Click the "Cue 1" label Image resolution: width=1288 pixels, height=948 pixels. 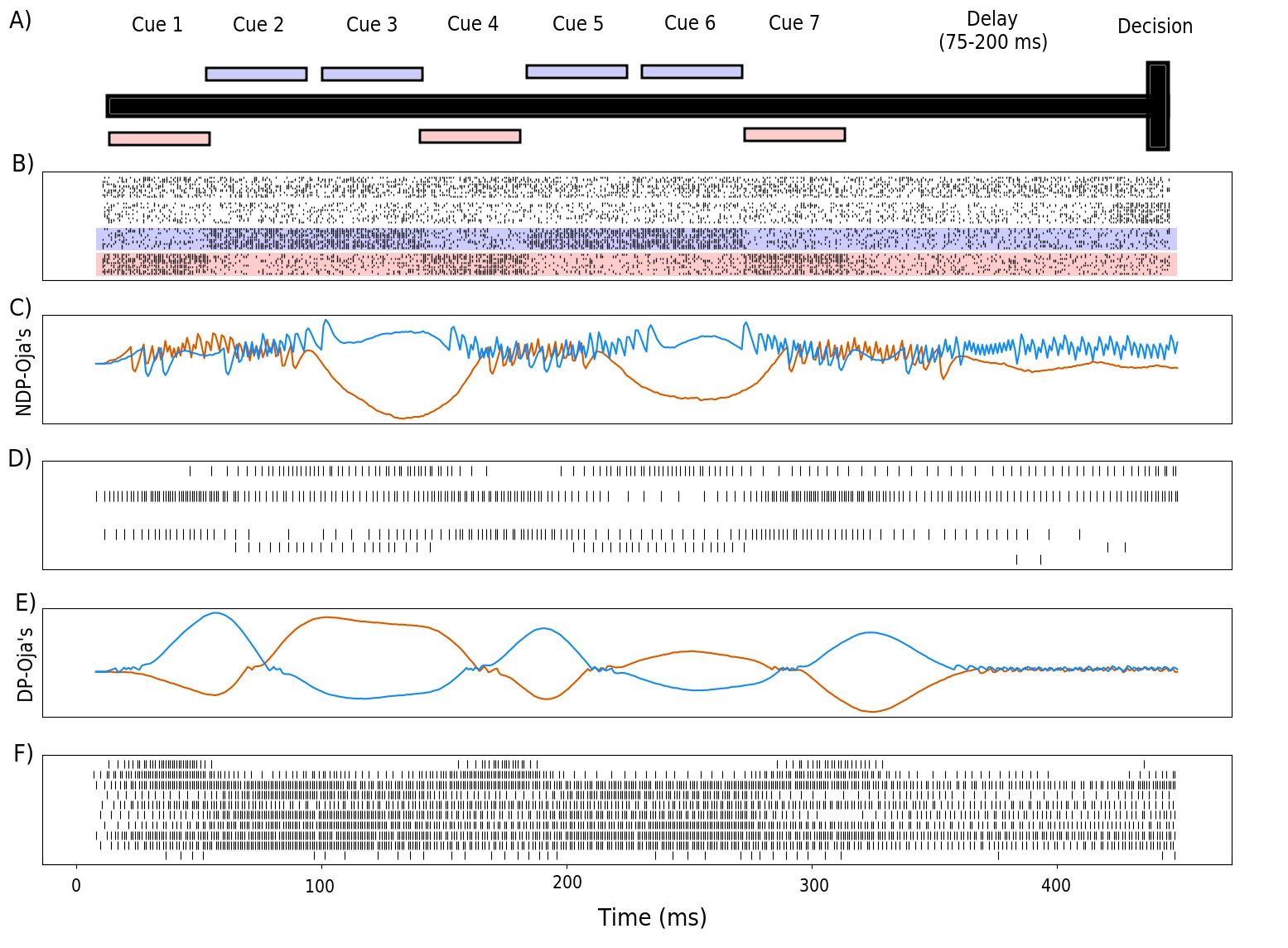pos(157,25)
